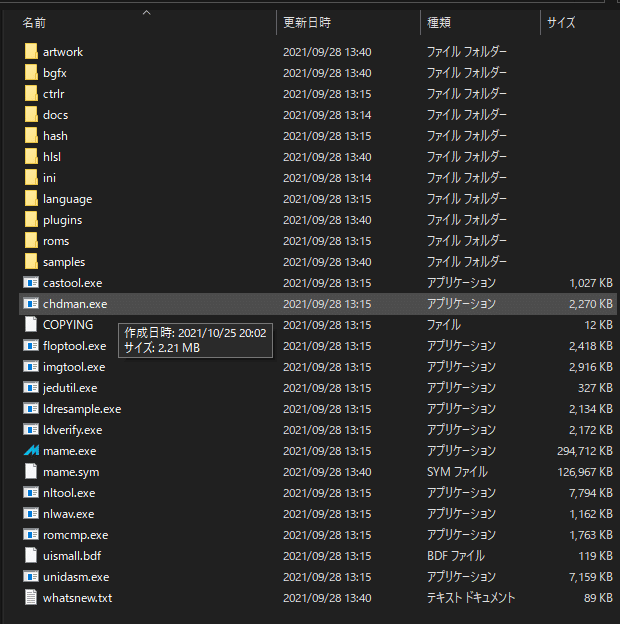Image resolution: width=620 pixels, height=624 pixels.
Task: Click the ldresample.exe file name
Action: pos(82,409)
